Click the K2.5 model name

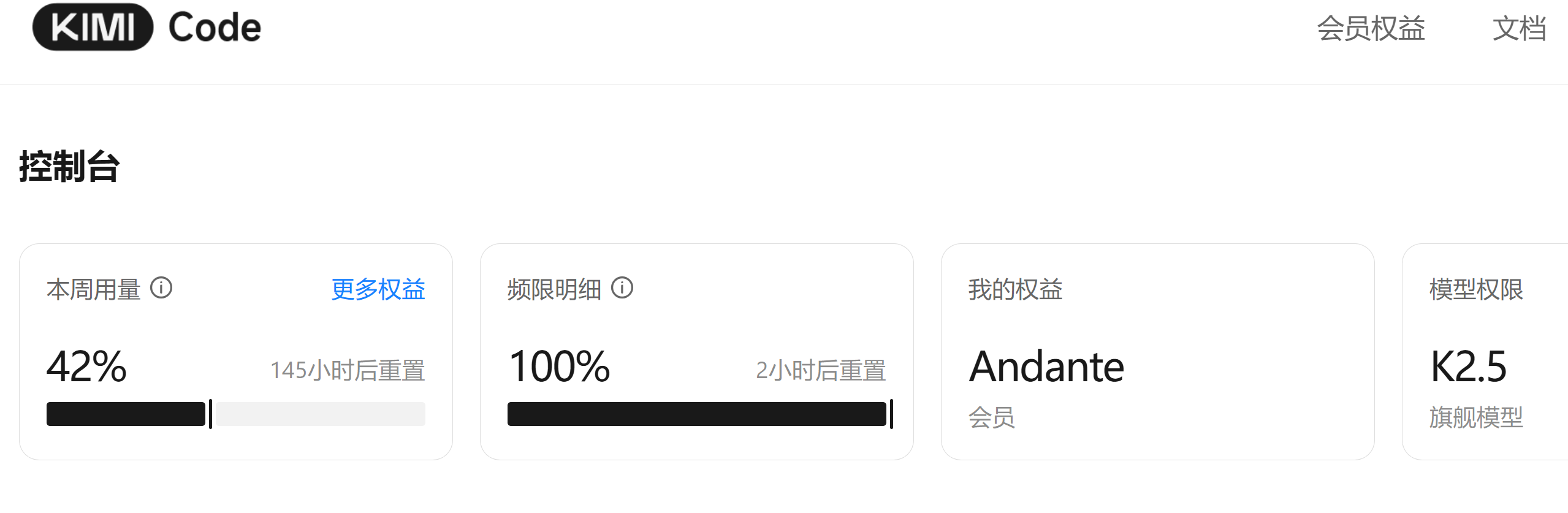tap(1469, 367)
